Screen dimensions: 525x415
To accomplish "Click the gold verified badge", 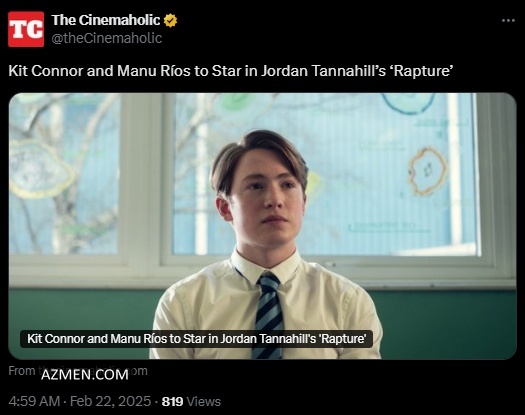I will coord(170,21).
